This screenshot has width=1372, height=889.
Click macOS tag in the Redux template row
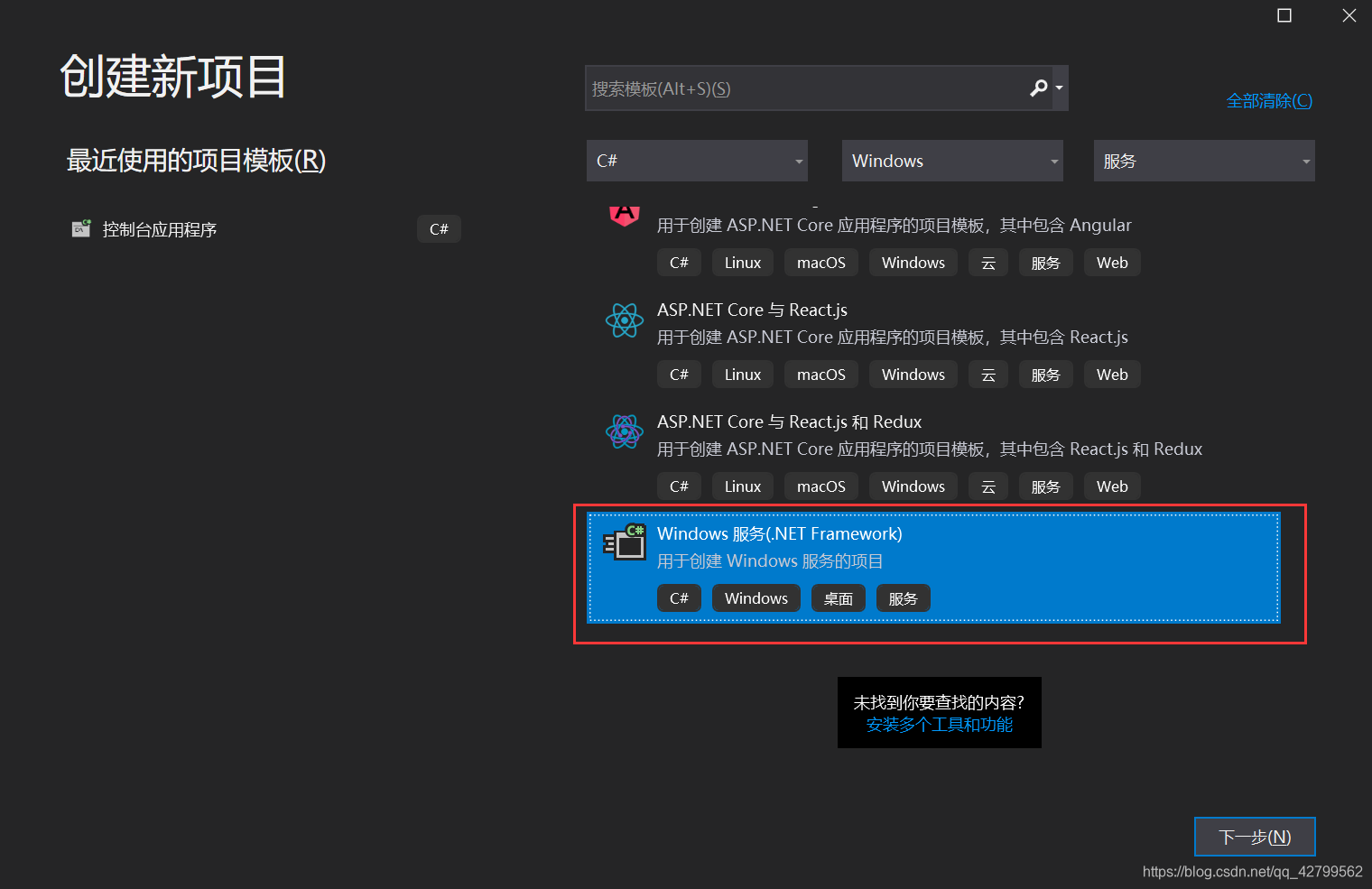point(821,486)
